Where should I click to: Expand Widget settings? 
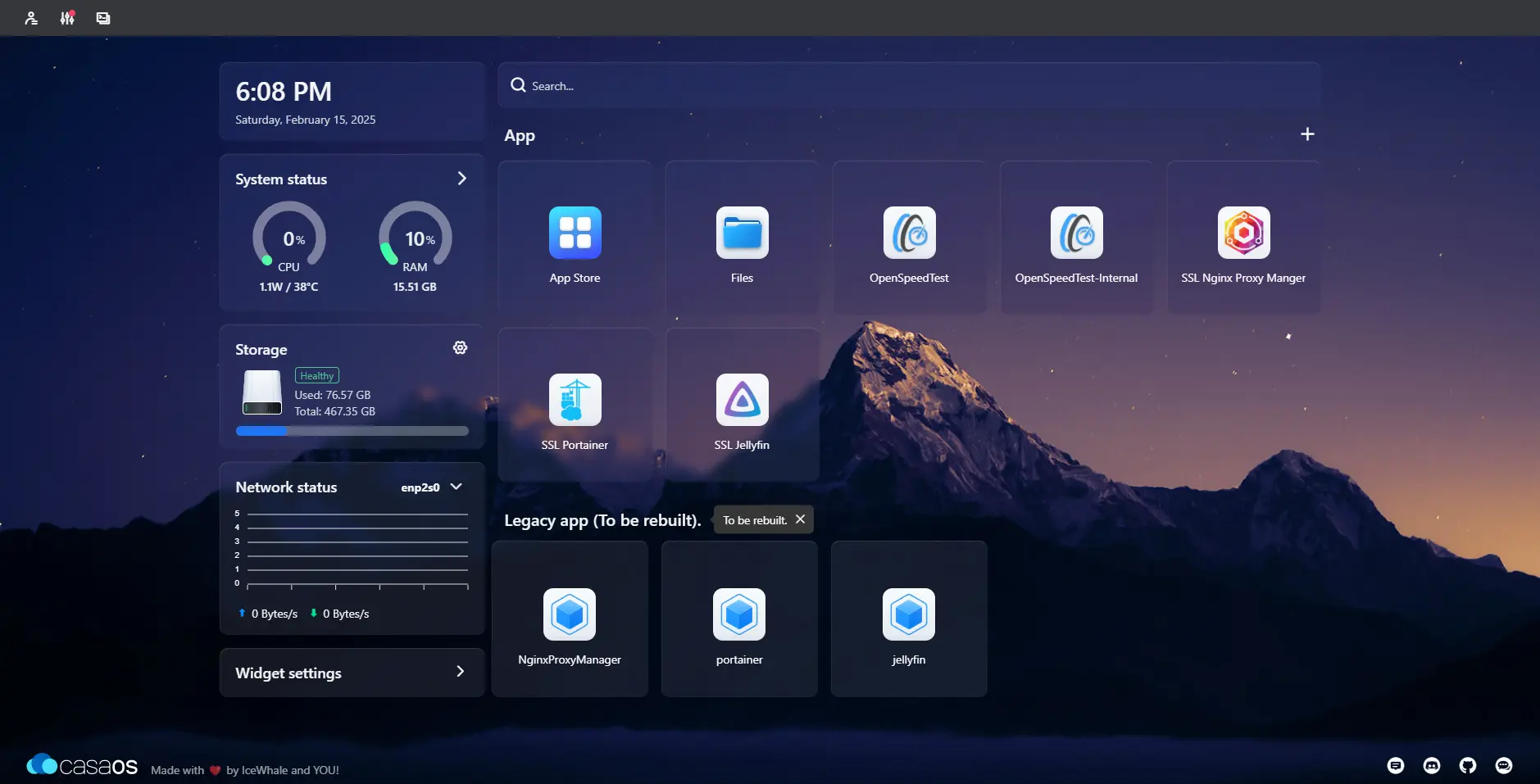(x=352, y=673)
